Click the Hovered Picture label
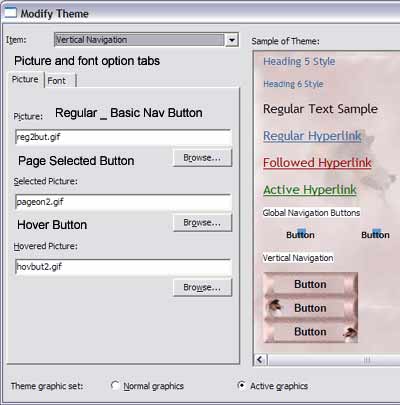 [45, 246]
